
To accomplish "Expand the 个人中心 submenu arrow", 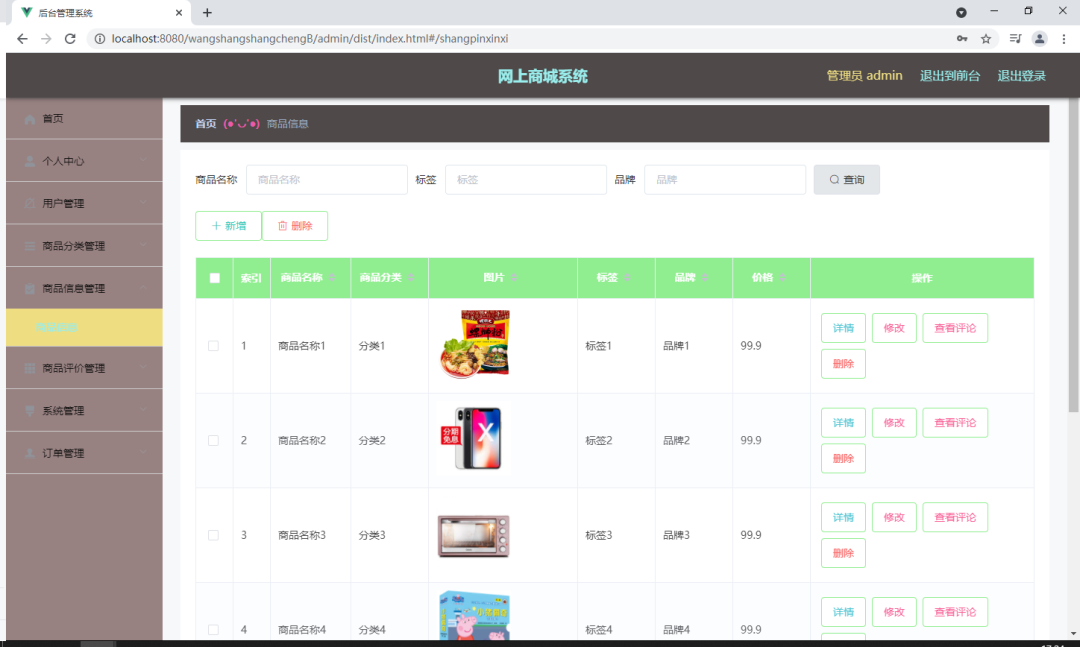I will (143, 161).
